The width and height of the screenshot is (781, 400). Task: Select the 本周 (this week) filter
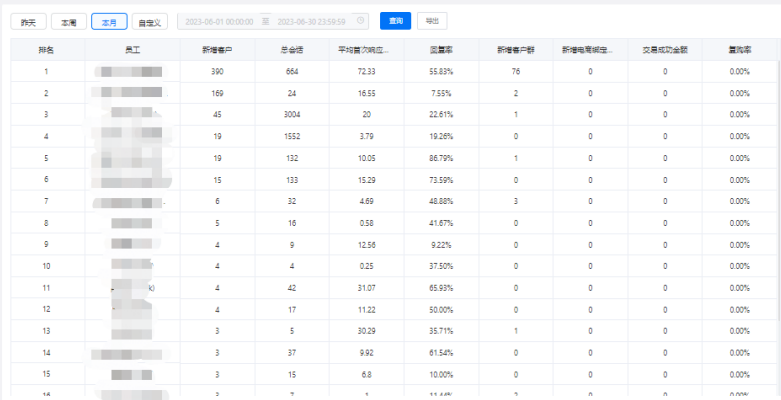tap(67, 21)
